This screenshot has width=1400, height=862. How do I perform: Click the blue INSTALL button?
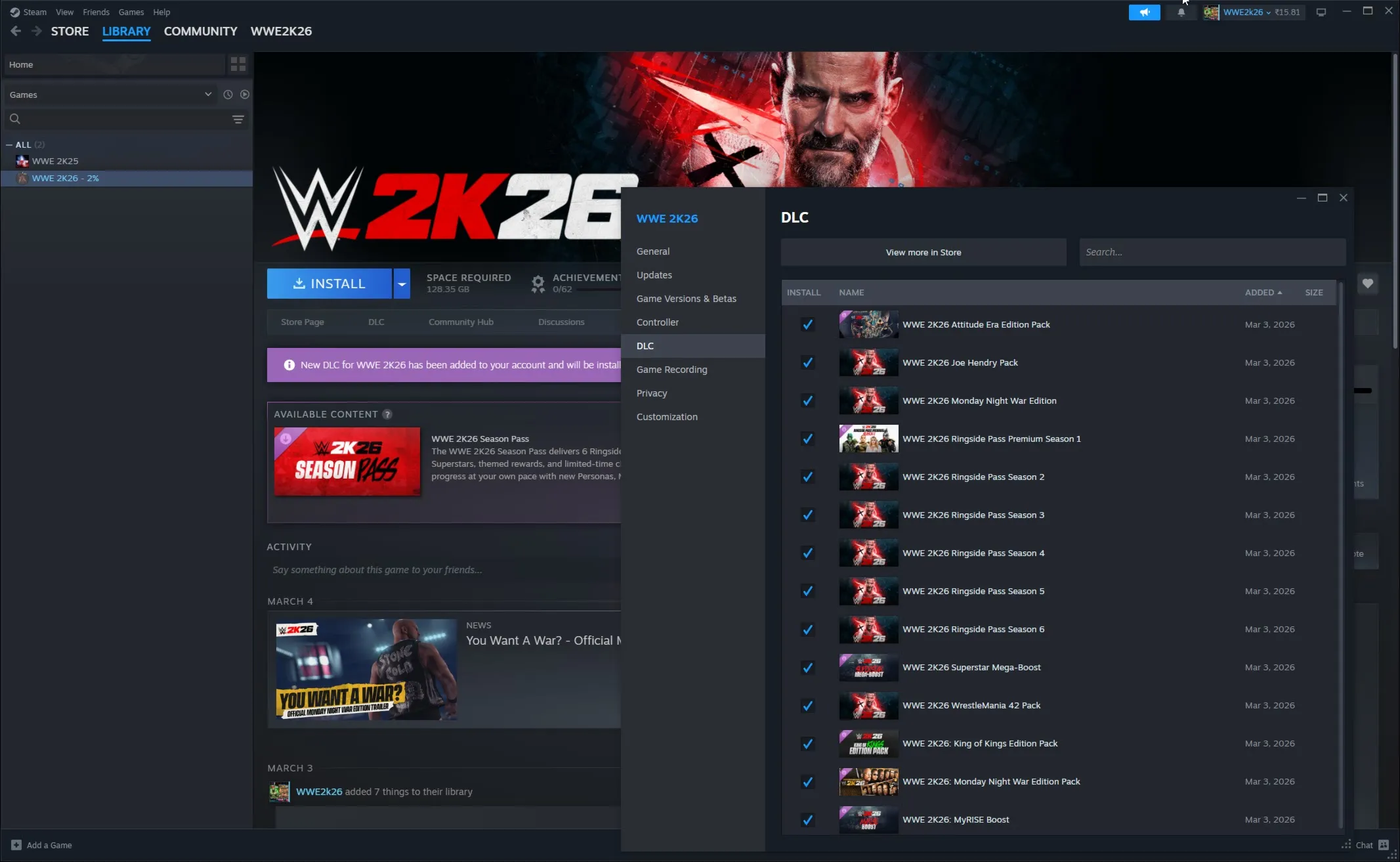[329, 284]
